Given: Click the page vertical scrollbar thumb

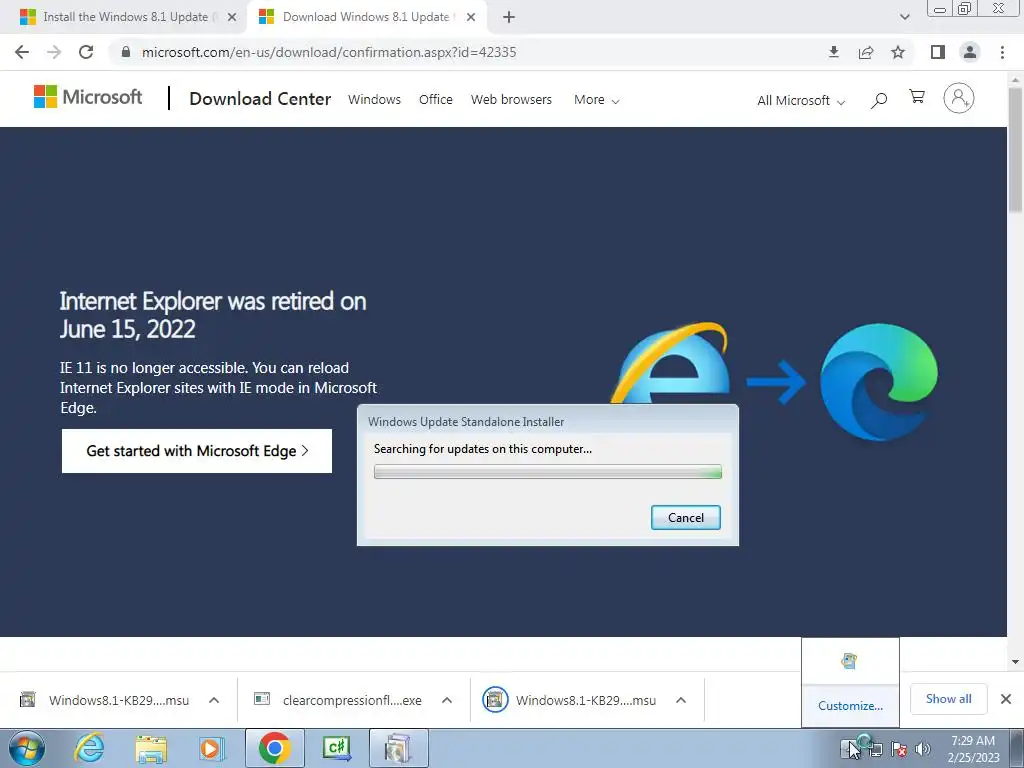Looking at the screenshot, I should pyautogui.click(x=1015, y=149).
